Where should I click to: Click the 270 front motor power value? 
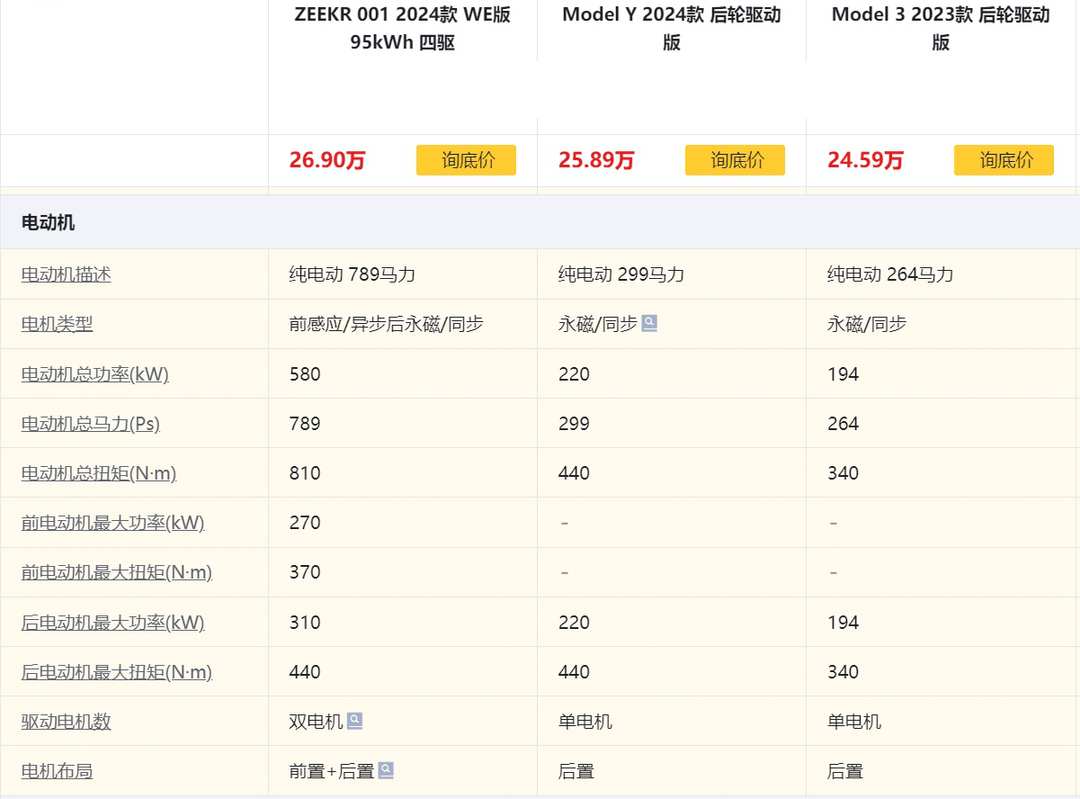coord(305,523)
